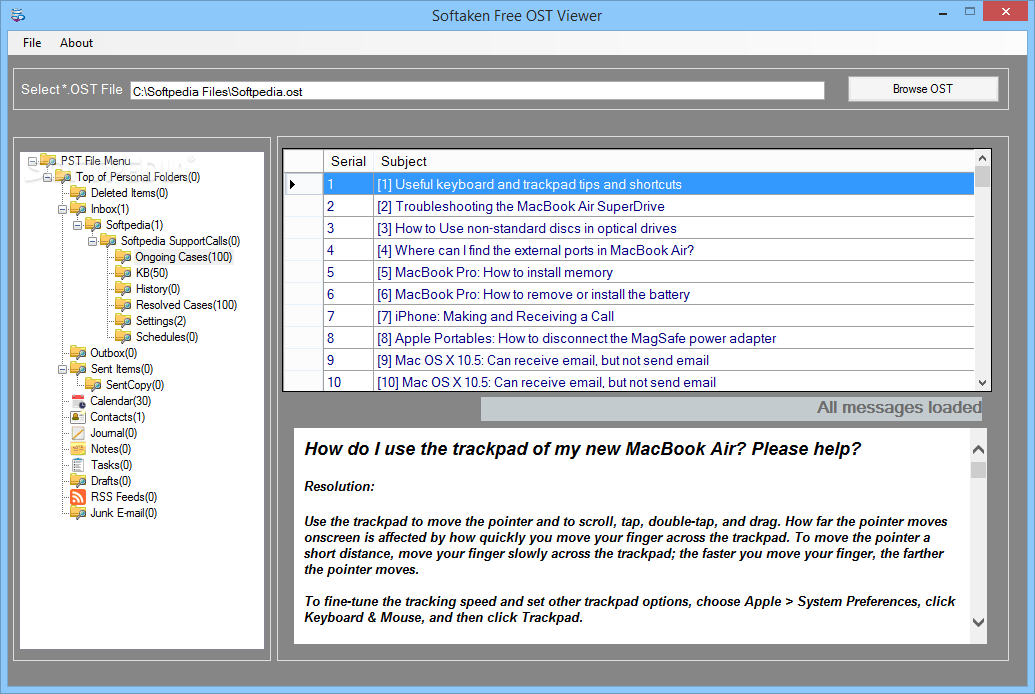Click the Softpedia(1) folder icon
Viewport: 1035px width, 694px height.
tap(93, 225)
